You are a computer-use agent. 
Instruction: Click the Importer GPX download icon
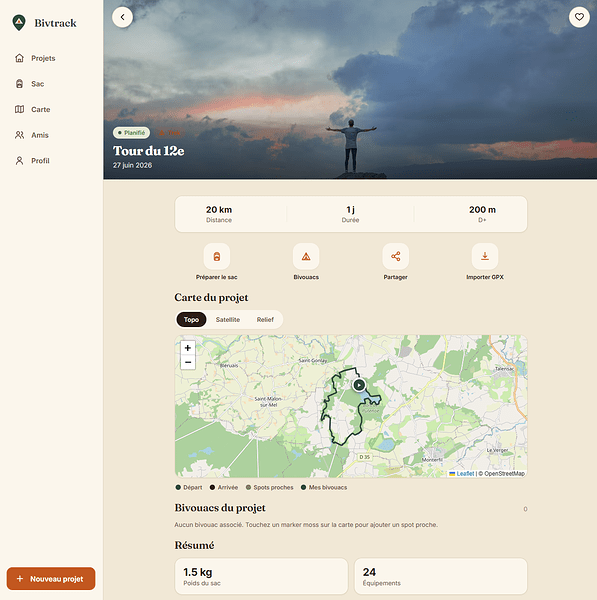coord(485,256)
